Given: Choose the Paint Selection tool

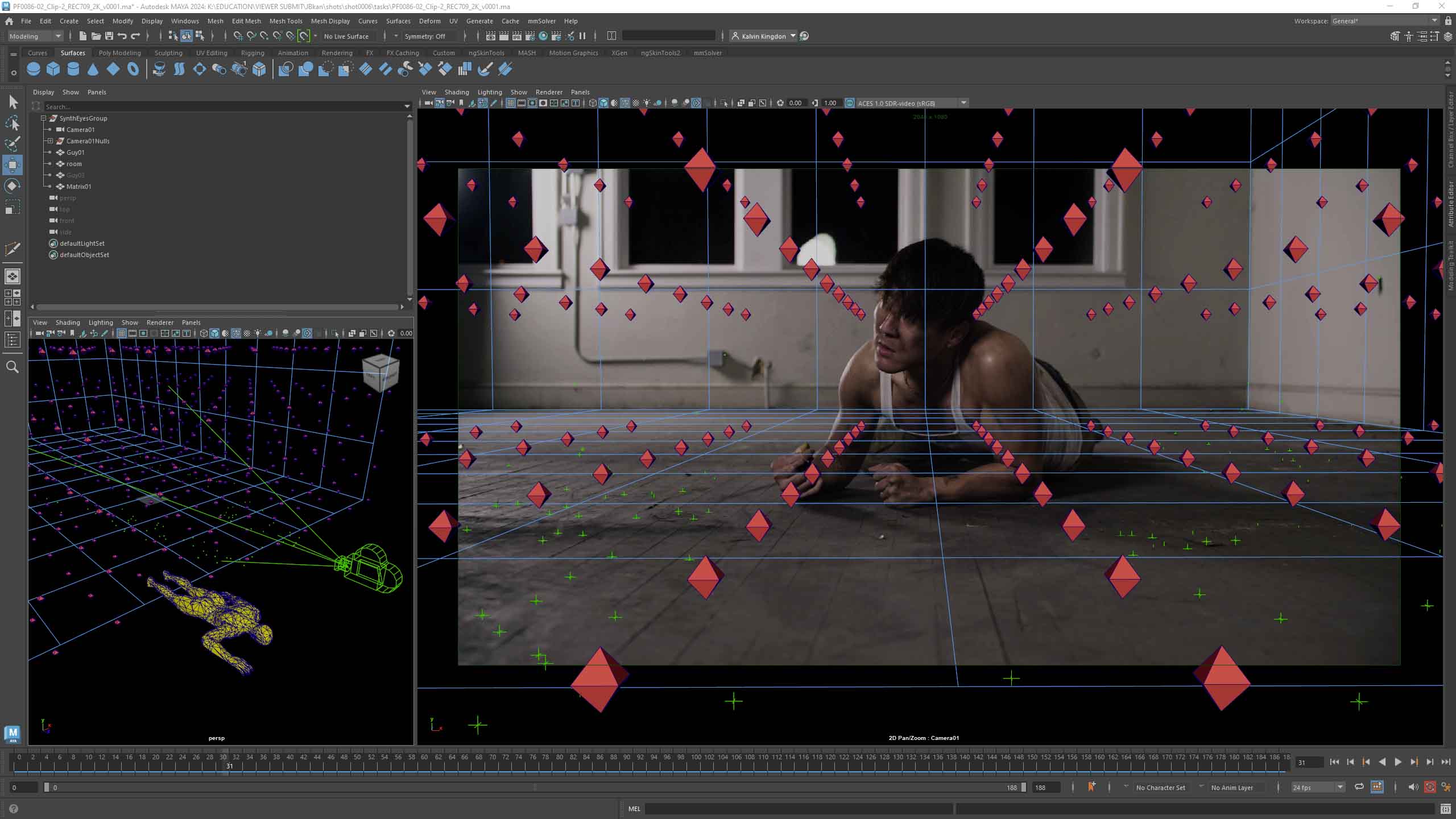Looking at the screenshot, I should tap(12, 143).
